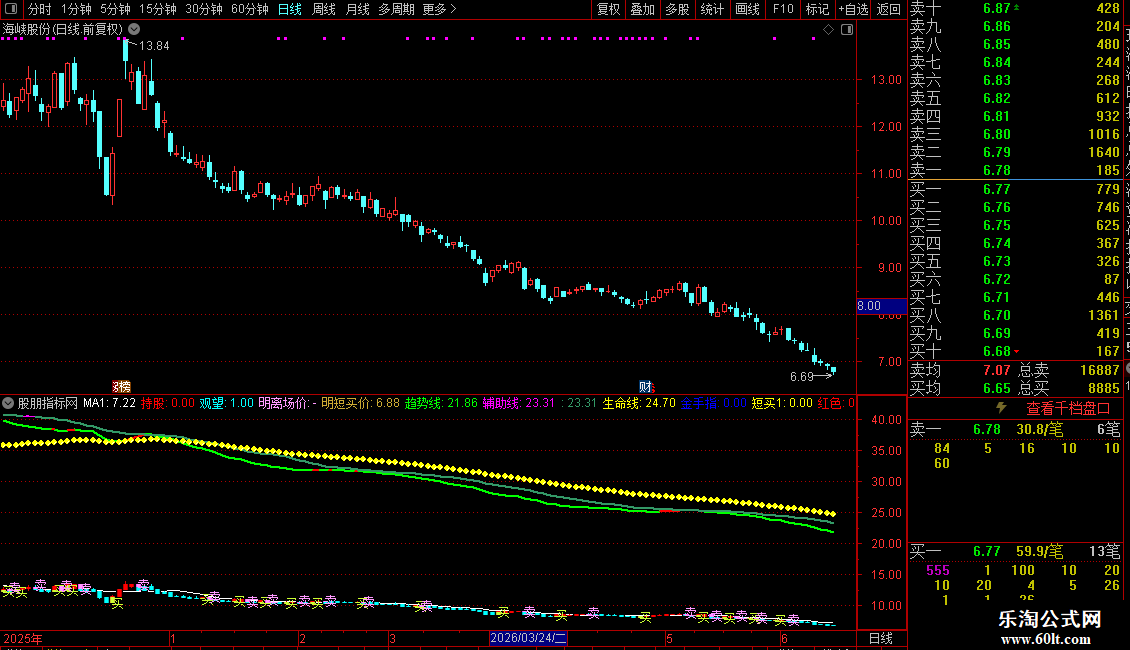The height and width of the screenshot is (650, 1130).
Task: Select the 卖五 6.82 order row
Action: pos(1015,99)
